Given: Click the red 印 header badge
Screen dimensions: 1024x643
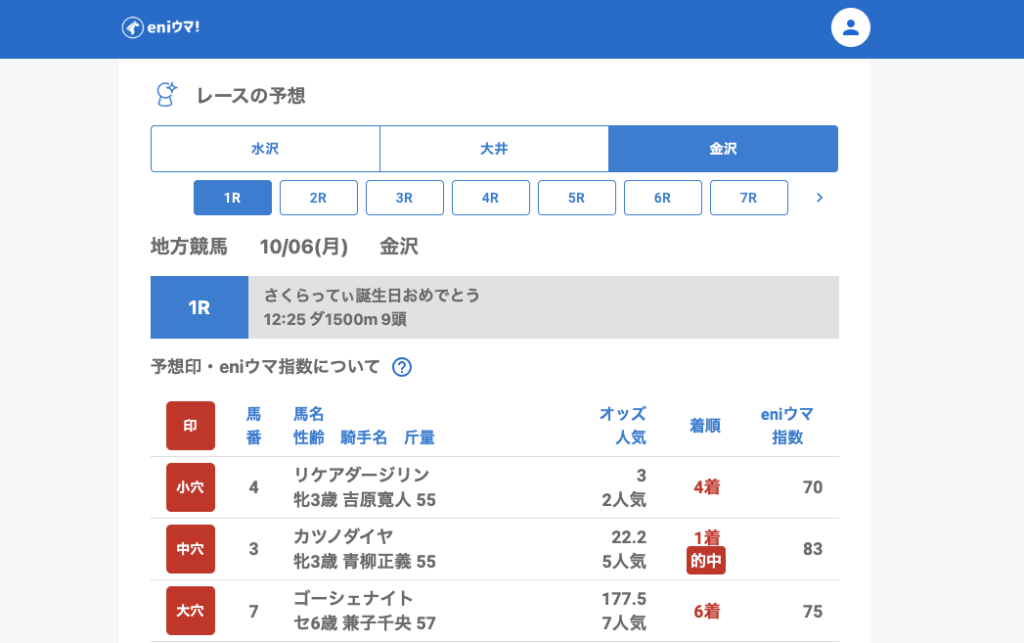Looking at the screenshot, I should (190, 426).
